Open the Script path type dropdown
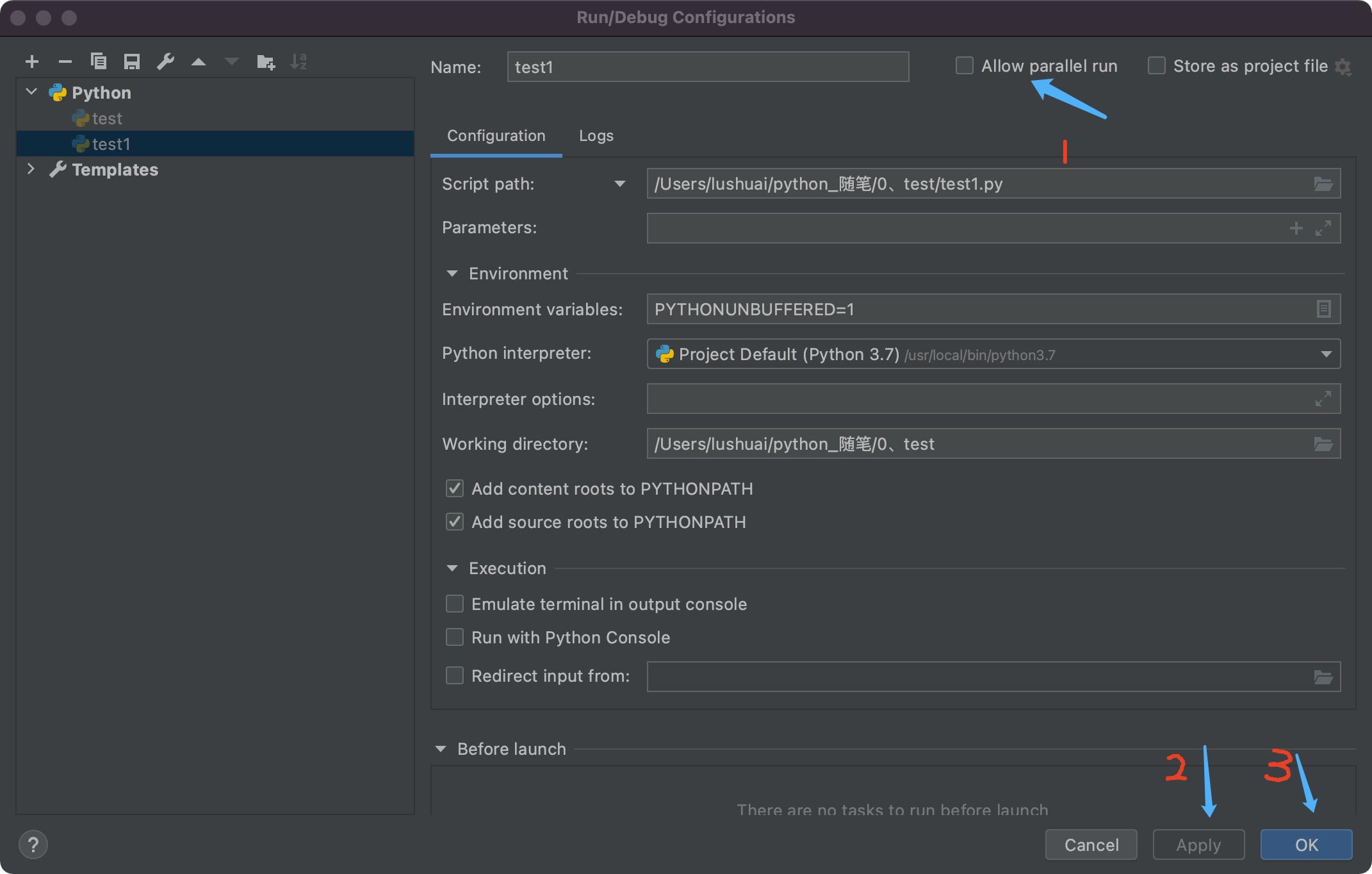1372x874 pixels. [619, 184]
